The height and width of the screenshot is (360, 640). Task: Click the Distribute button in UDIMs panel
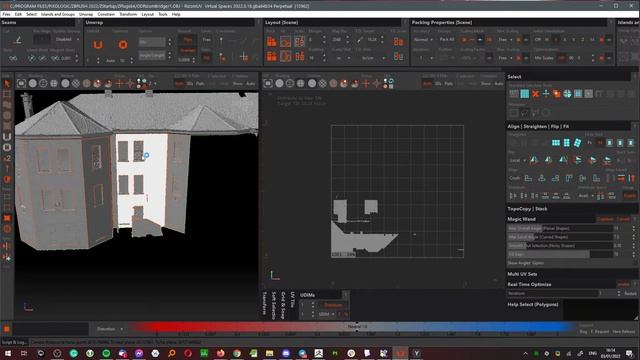tap(333, 305)
